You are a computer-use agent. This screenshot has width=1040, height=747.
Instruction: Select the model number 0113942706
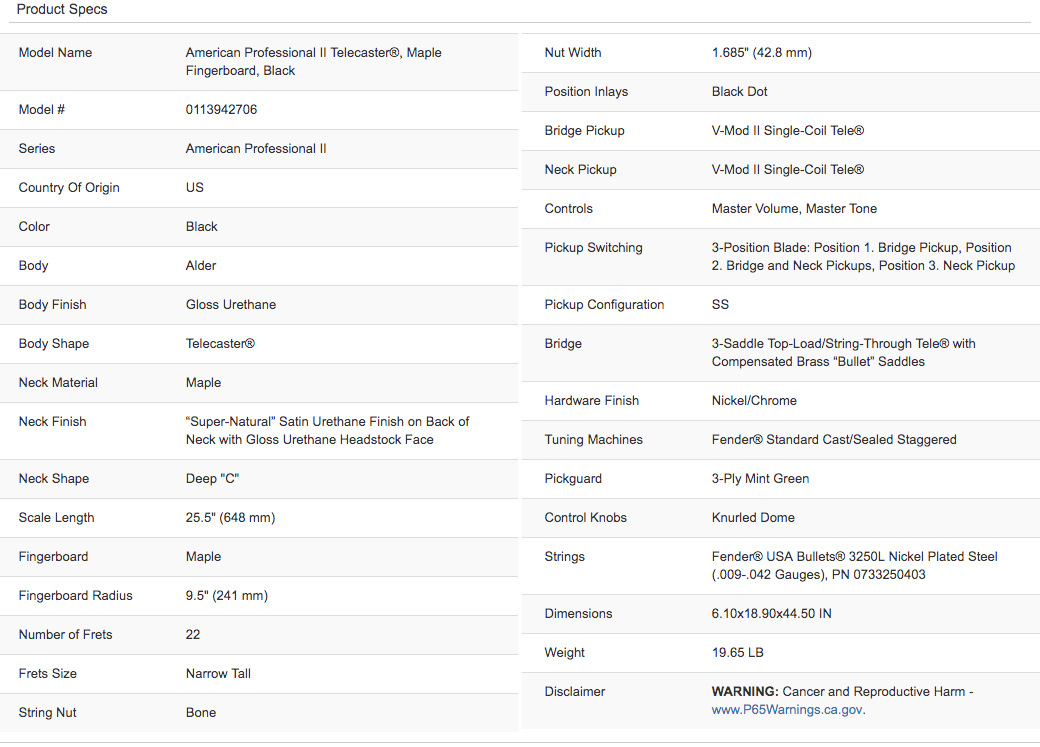[x=222, y=109]
